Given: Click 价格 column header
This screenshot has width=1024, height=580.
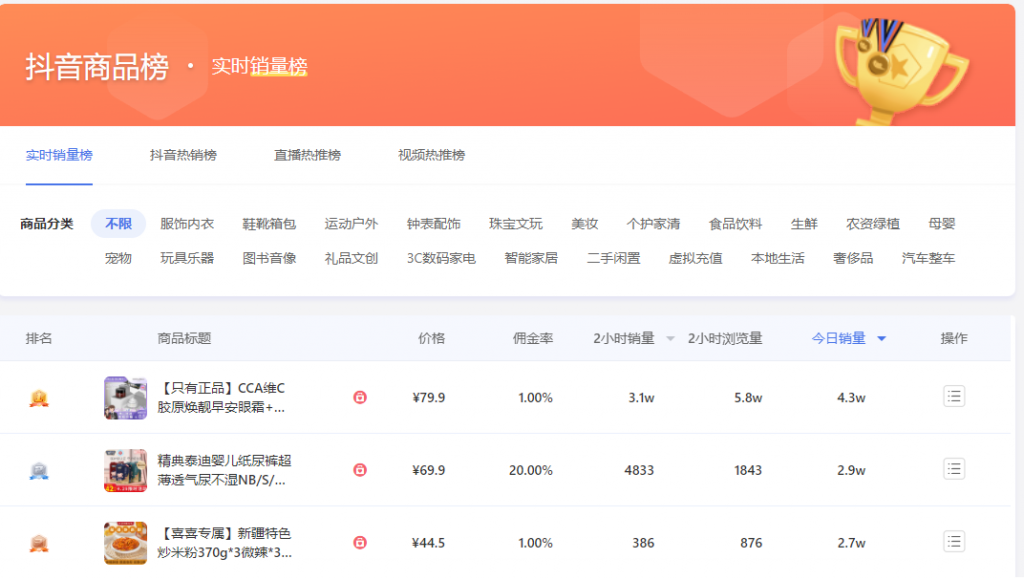Looking at the screenshot, I should 431,338.
